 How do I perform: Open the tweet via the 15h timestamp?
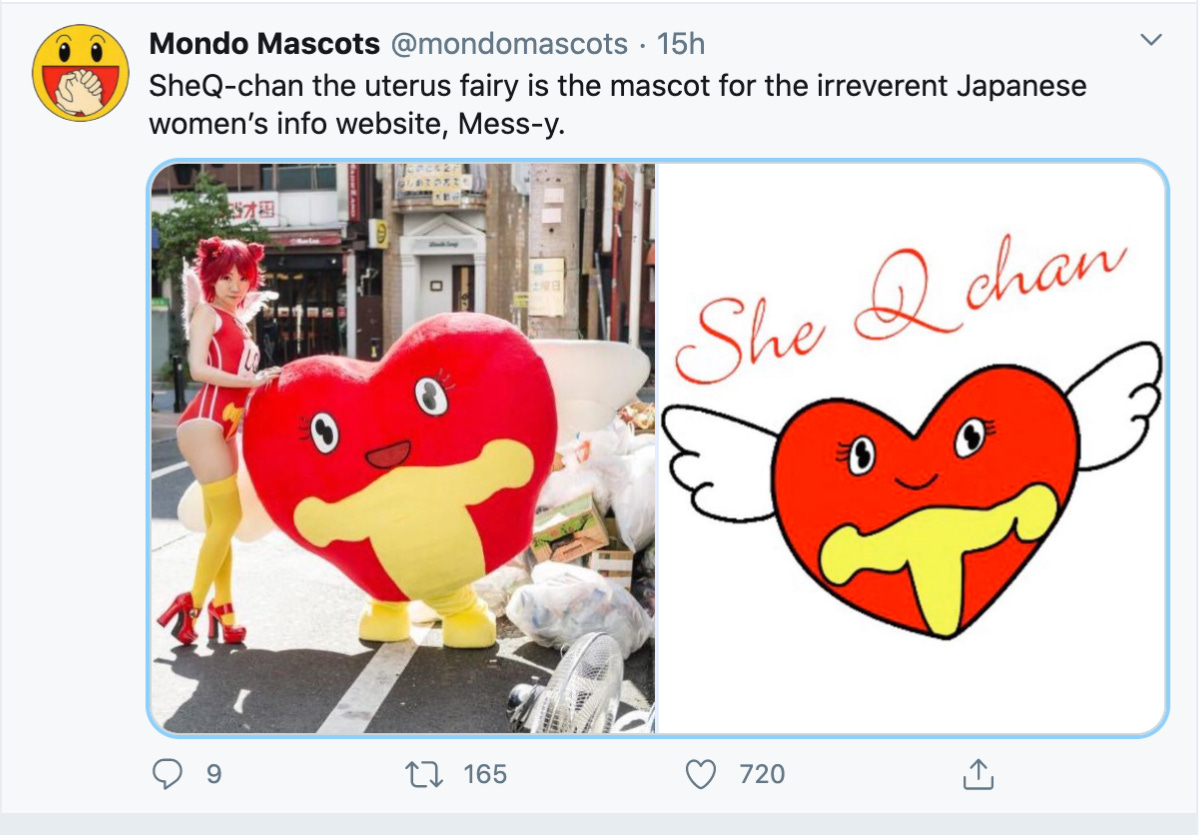pyautogui.click(x=681, y=44)
